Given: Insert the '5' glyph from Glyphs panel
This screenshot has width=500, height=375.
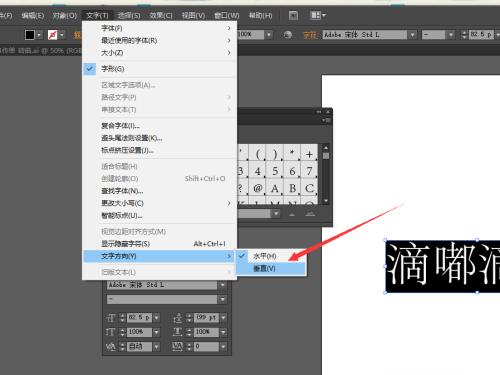Looking at the screenshot, I should [x=275, y=171].
